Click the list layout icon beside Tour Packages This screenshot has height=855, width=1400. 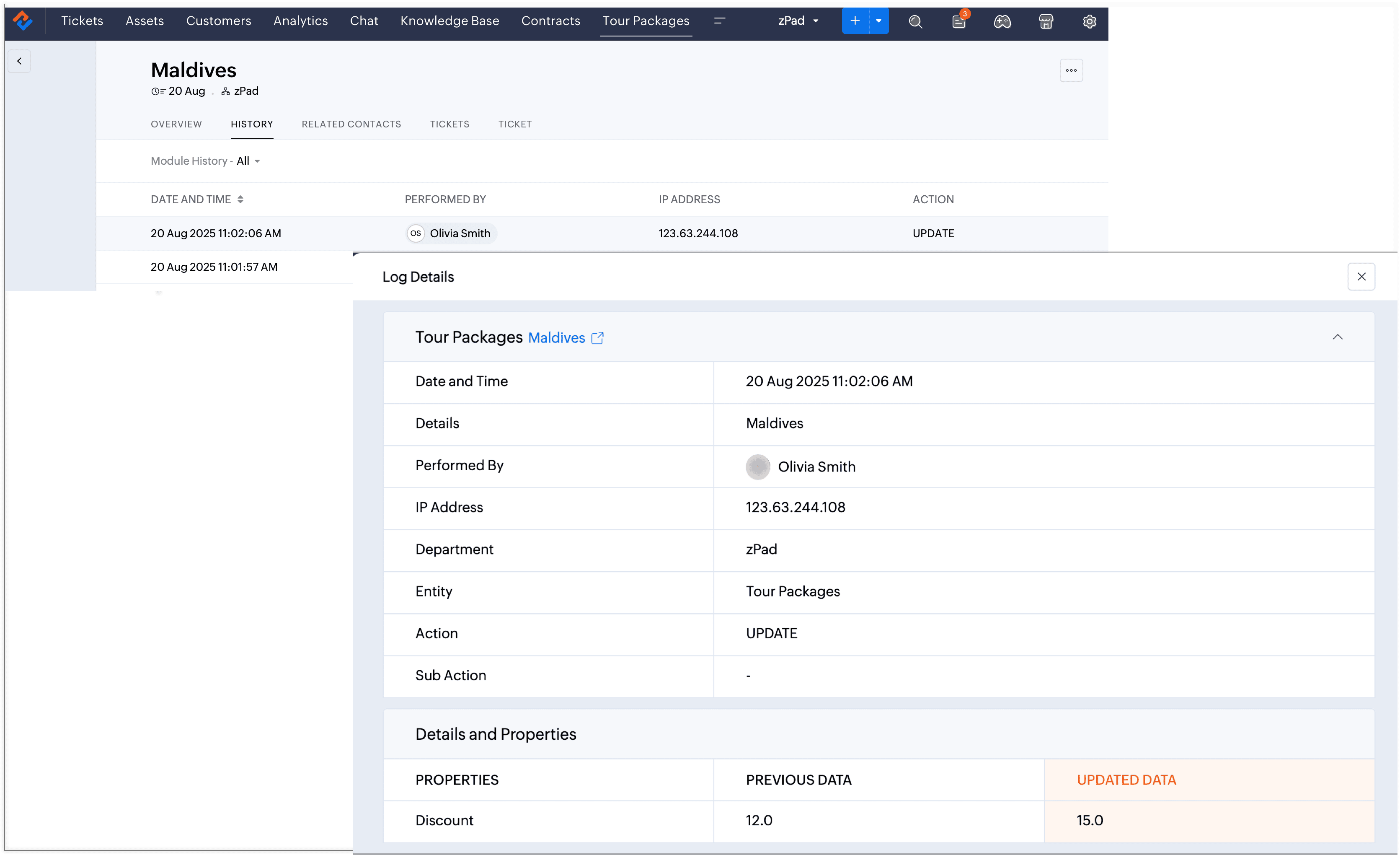(x=720, y=21)
